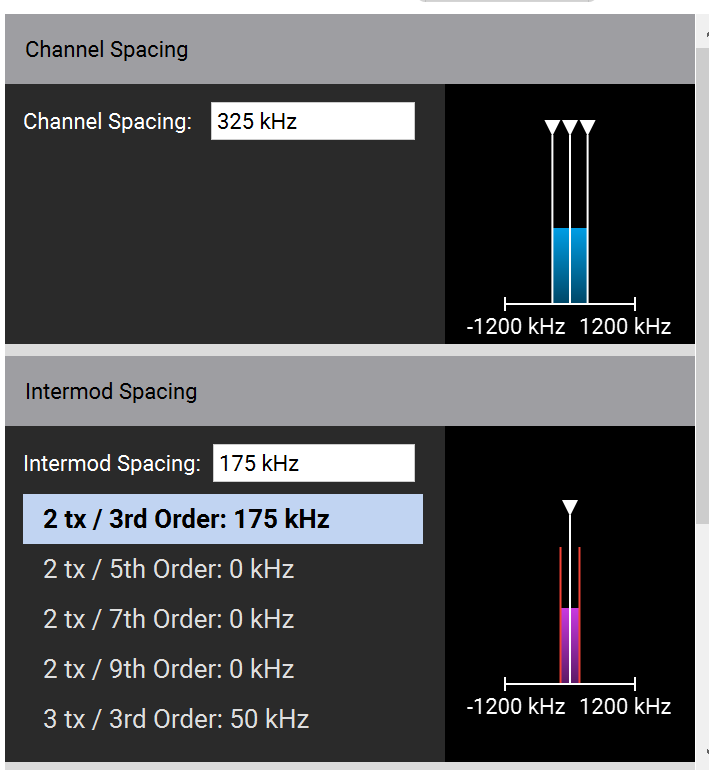This screenshot has width=709, height=771.
Task: Click left triangle marker in channel diagram
Action: (x=552, y=127)
